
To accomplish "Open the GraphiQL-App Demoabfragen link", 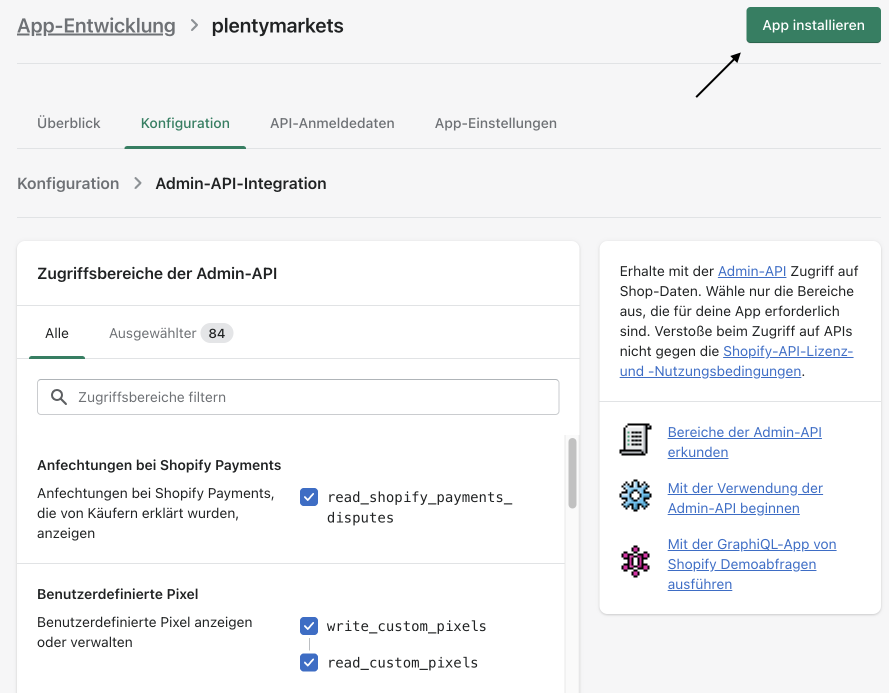I will point(752,564).
